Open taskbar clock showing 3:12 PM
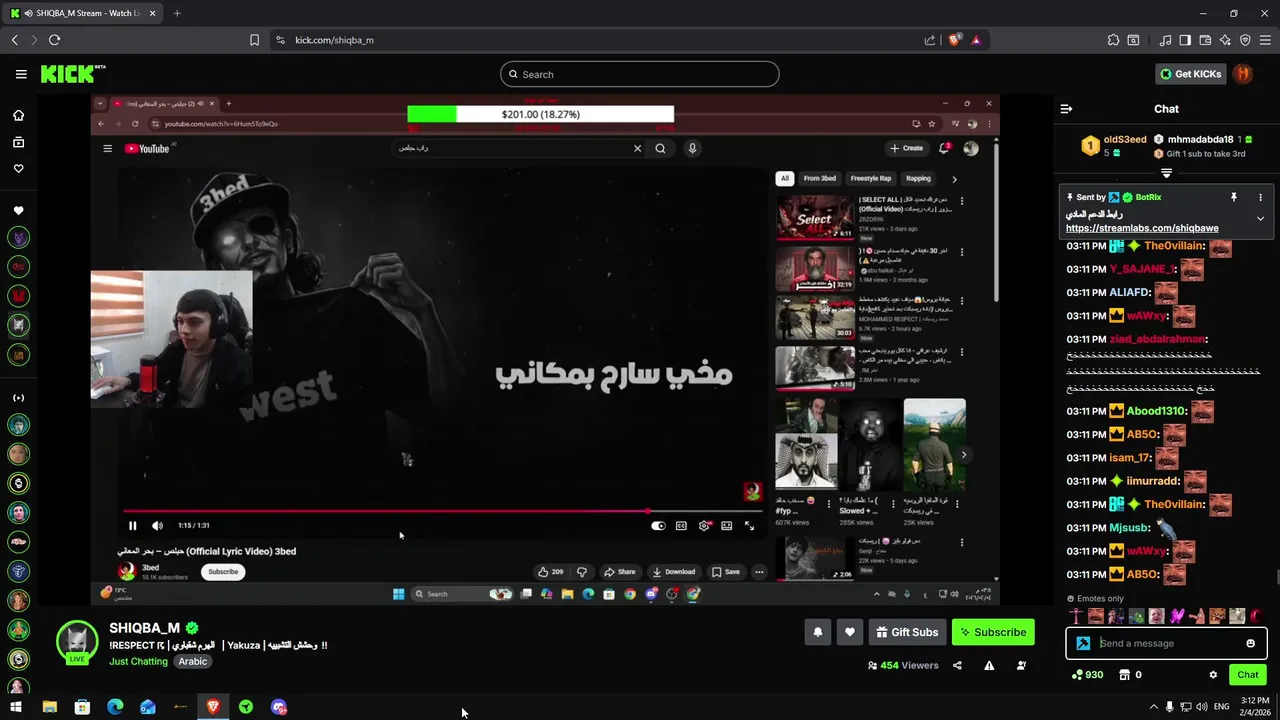The width and height of the screenshot is (1280, 720). tap(1255, 707)
